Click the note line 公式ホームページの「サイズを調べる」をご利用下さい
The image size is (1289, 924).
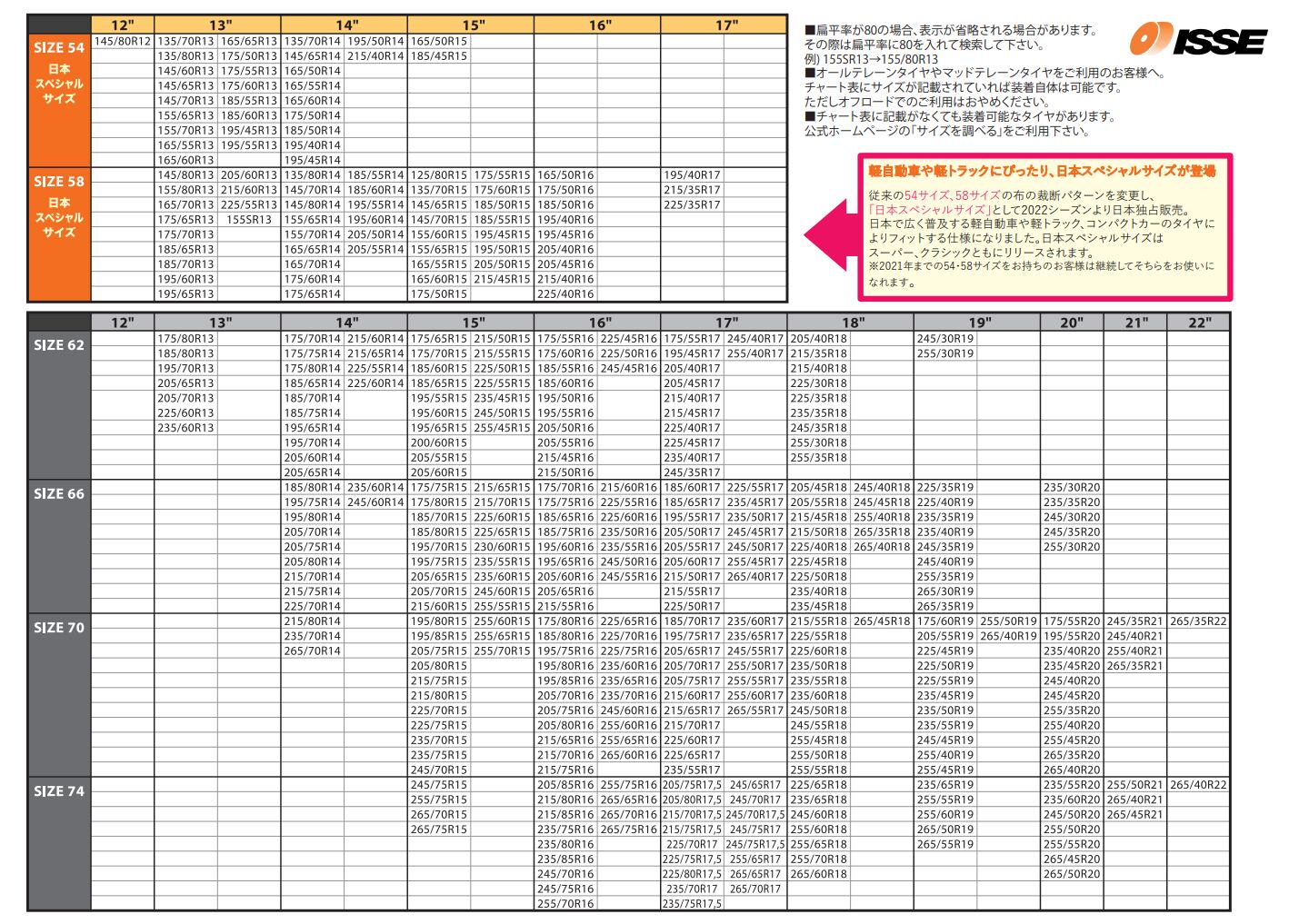point(946,132)
